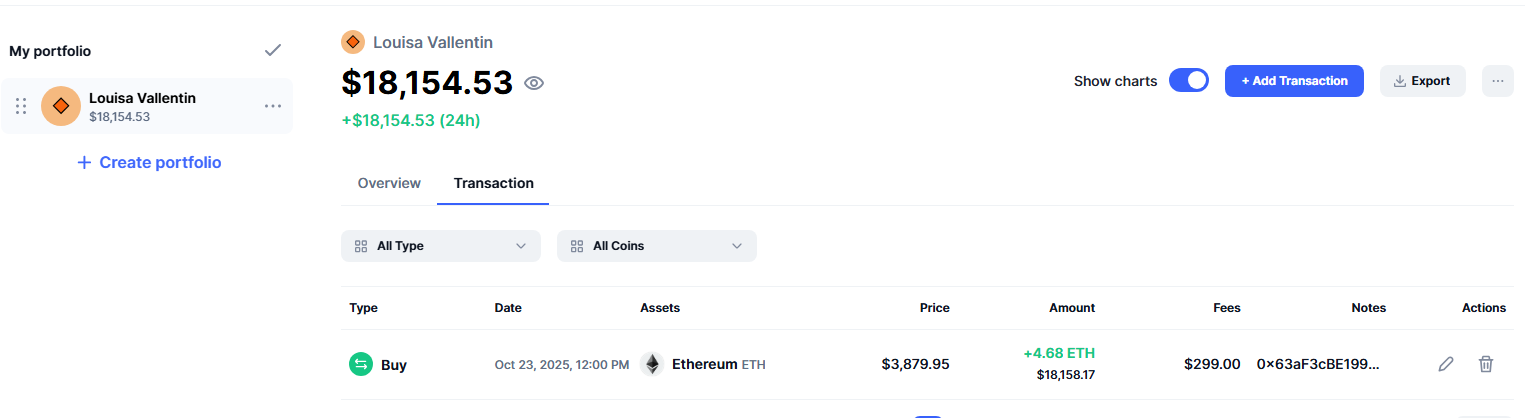Select the Transaction tab
This screenshot has height=418, width=1525.
pyautogui.click(x=493, y=183)
